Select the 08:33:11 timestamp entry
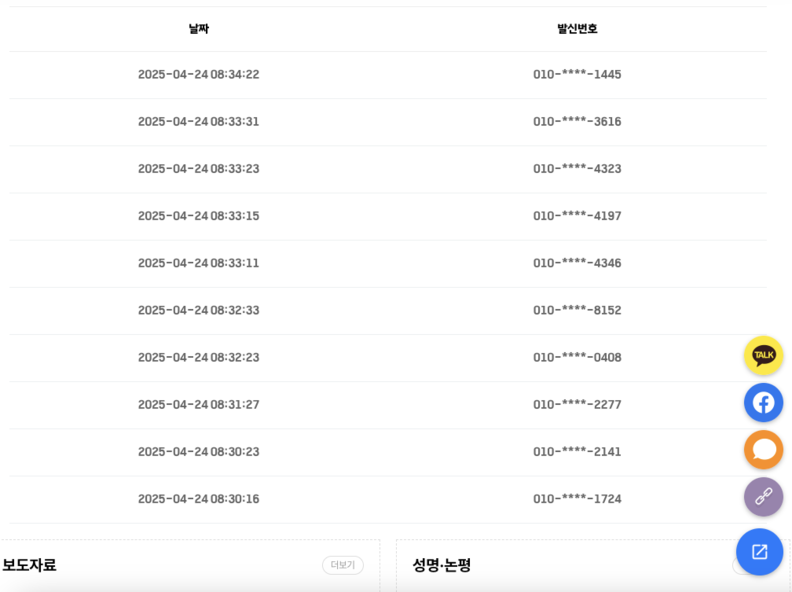This screenshot has height=592, width=792. coord(198,262)
